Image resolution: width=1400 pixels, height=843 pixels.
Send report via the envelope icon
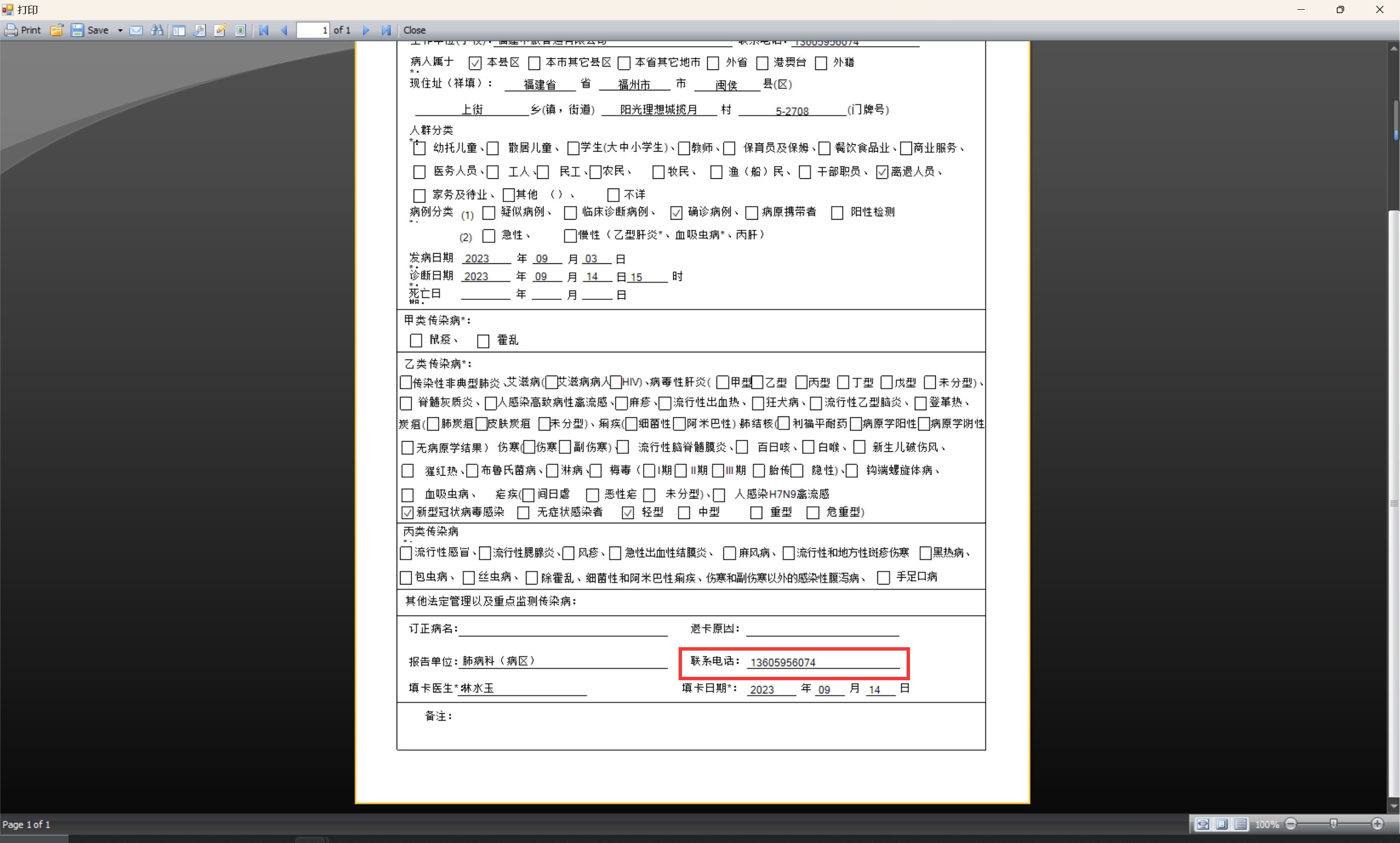[136, 30]
